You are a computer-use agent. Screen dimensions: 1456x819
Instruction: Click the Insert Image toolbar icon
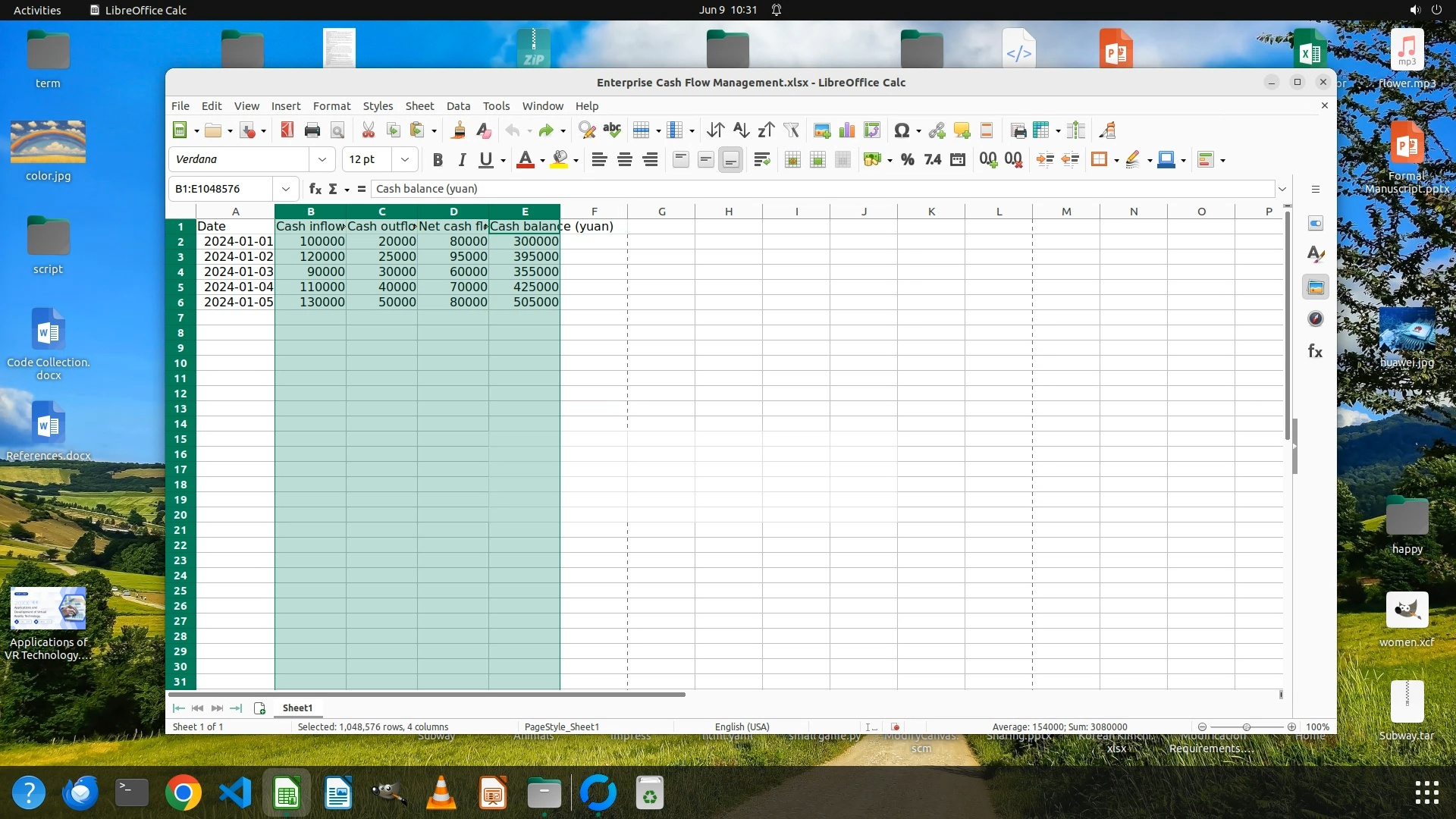821,130
